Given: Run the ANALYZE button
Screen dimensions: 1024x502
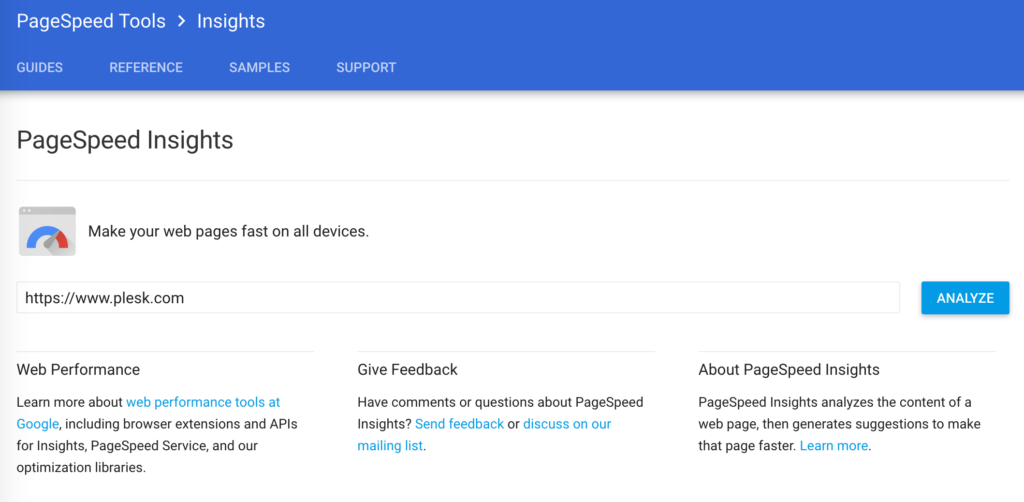Looking at the screenshot, I should 965,298.
